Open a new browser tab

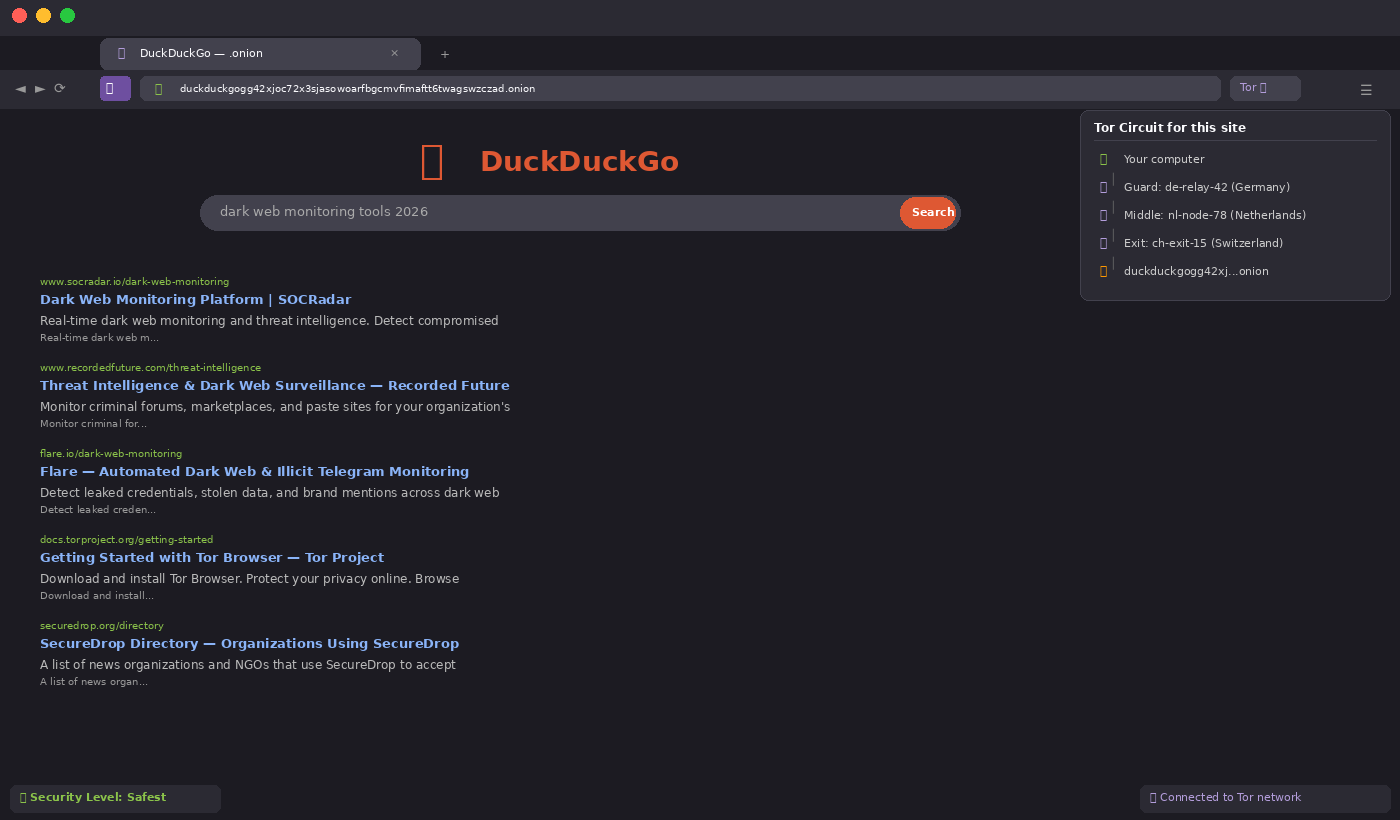click(x=444, y=54)
